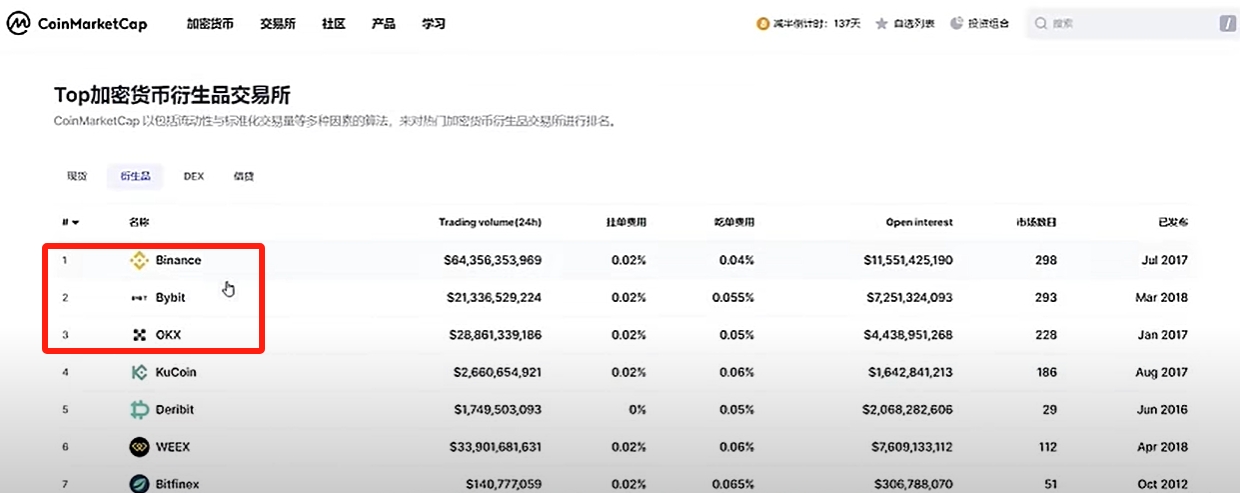This screenshot has height=493, width=1240.
Task: Open the Bybit exchange link
Action: (x=170, y=298)
